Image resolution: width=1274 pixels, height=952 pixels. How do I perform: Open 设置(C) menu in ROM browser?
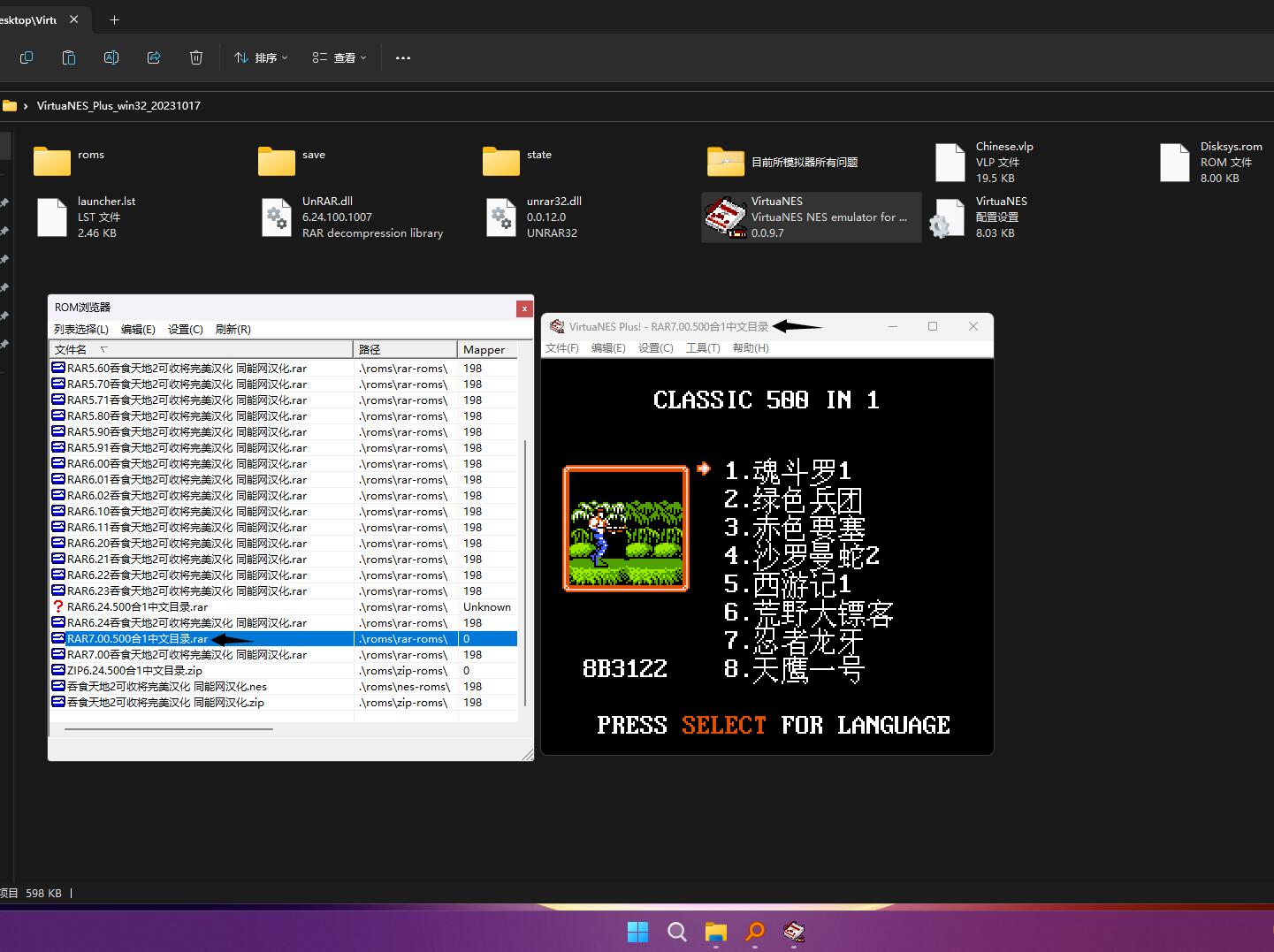pyautogui.click(x=186, y=329)
